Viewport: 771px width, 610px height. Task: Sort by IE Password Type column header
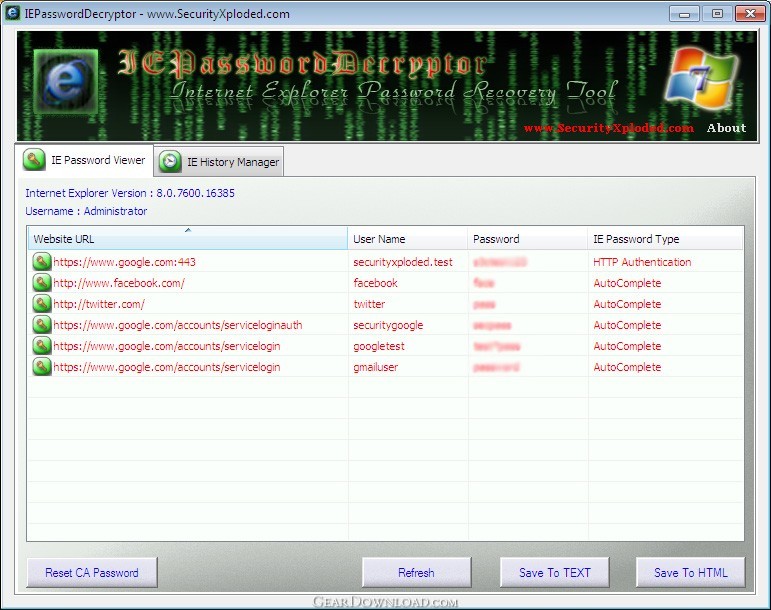click(665, 239)
